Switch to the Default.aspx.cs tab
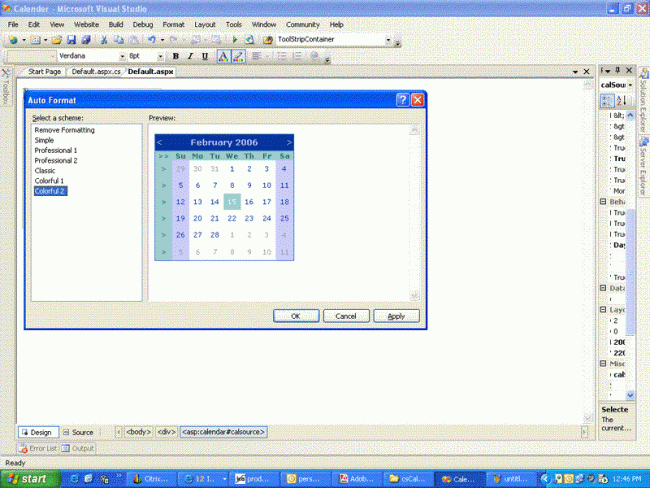This screenshot has width=650, height=488. click(96, 72)
